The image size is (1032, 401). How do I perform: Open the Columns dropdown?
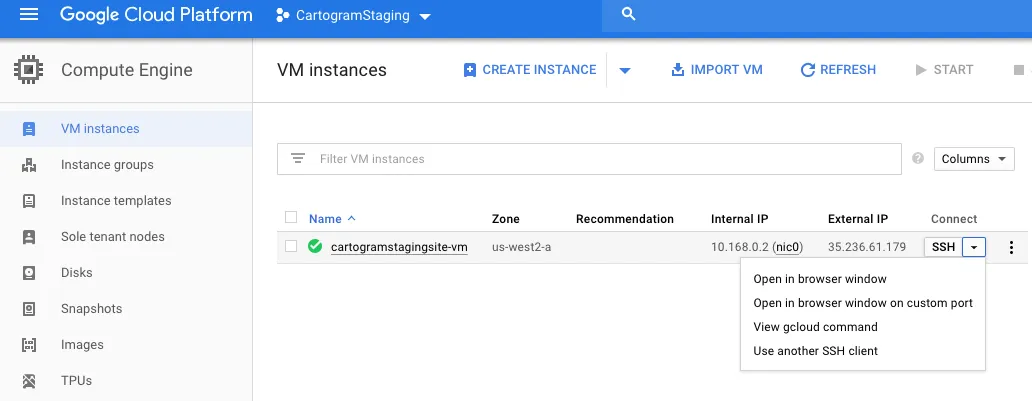pyautogui.click(x=974, y=159)
